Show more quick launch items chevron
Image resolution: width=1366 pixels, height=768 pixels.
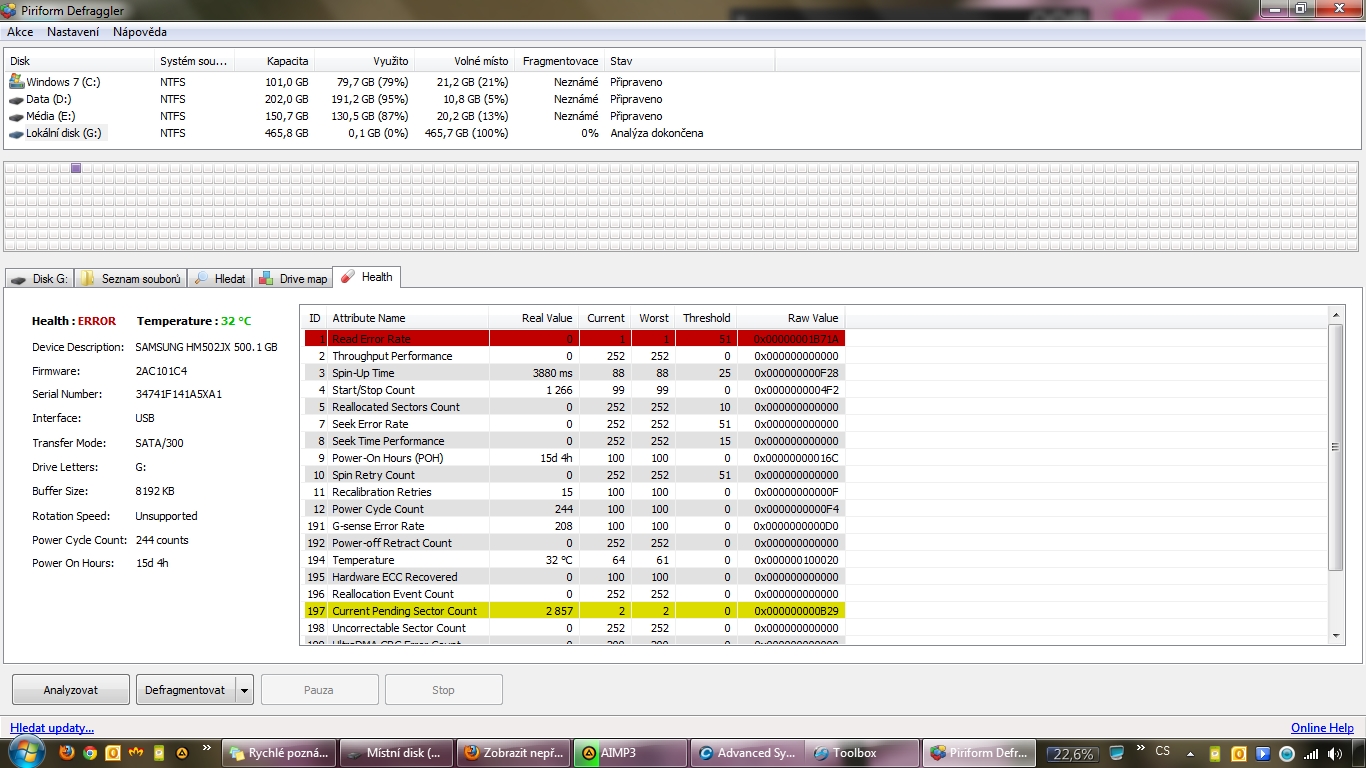pyautogui.click(x=207, y=748)
